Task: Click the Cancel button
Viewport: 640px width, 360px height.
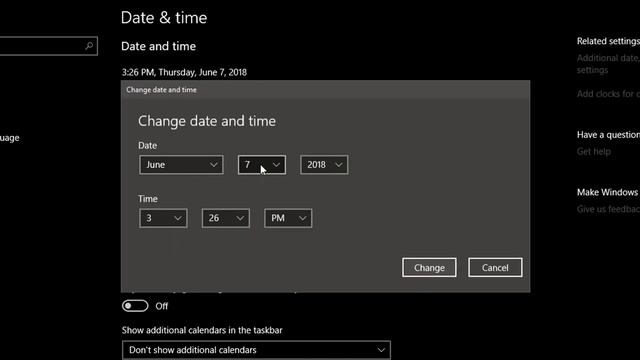Action: coord(495,268)
